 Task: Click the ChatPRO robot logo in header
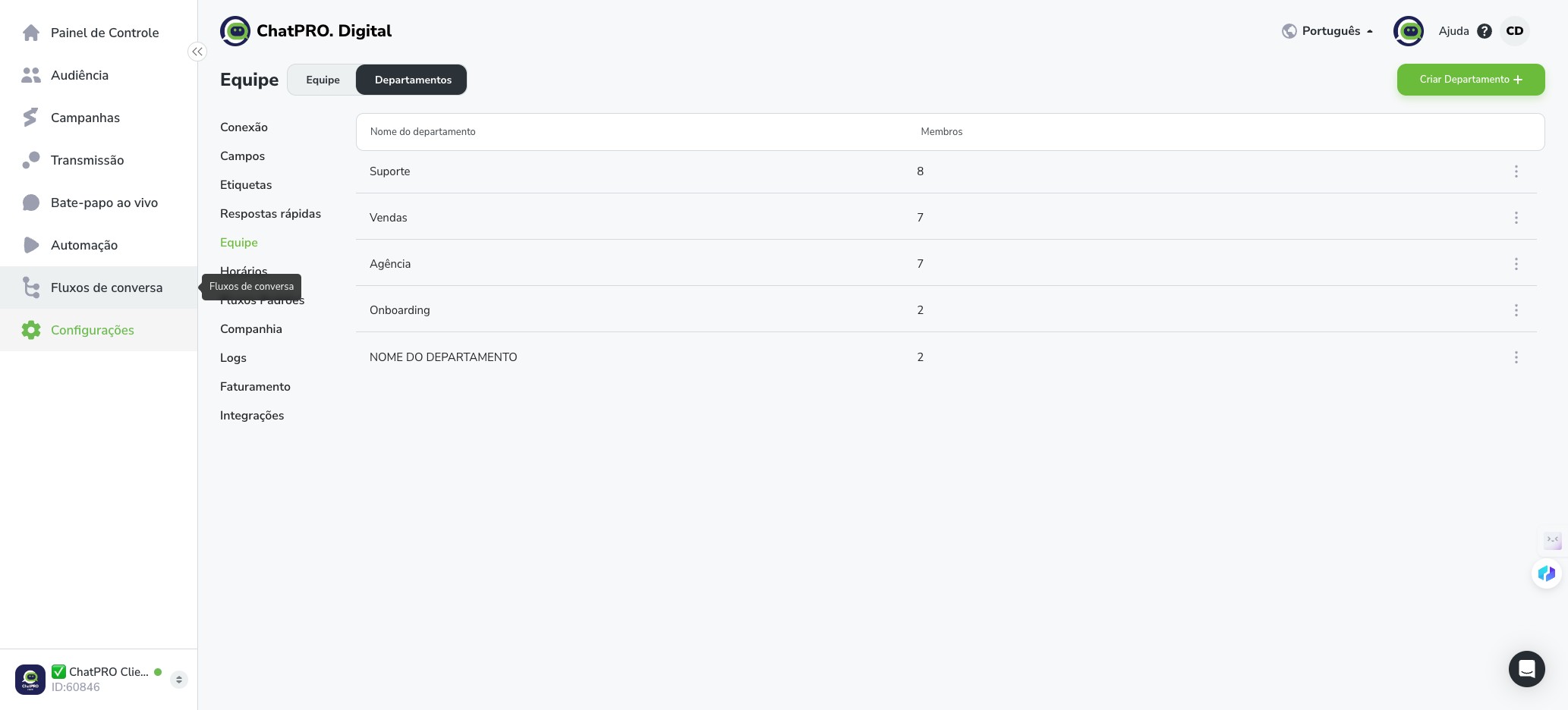[235, 31]
